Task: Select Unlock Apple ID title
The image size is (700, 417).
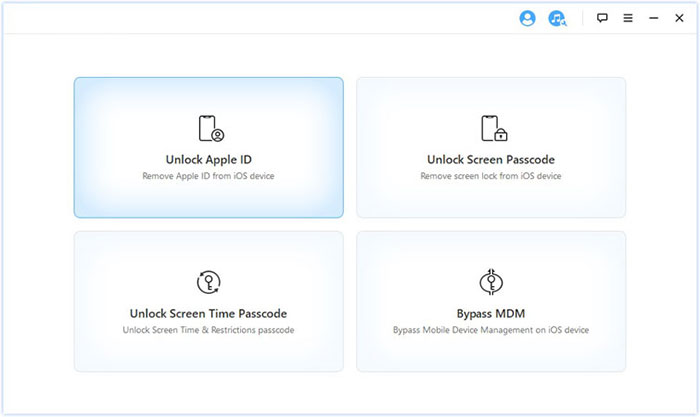Action: [208, 159]
